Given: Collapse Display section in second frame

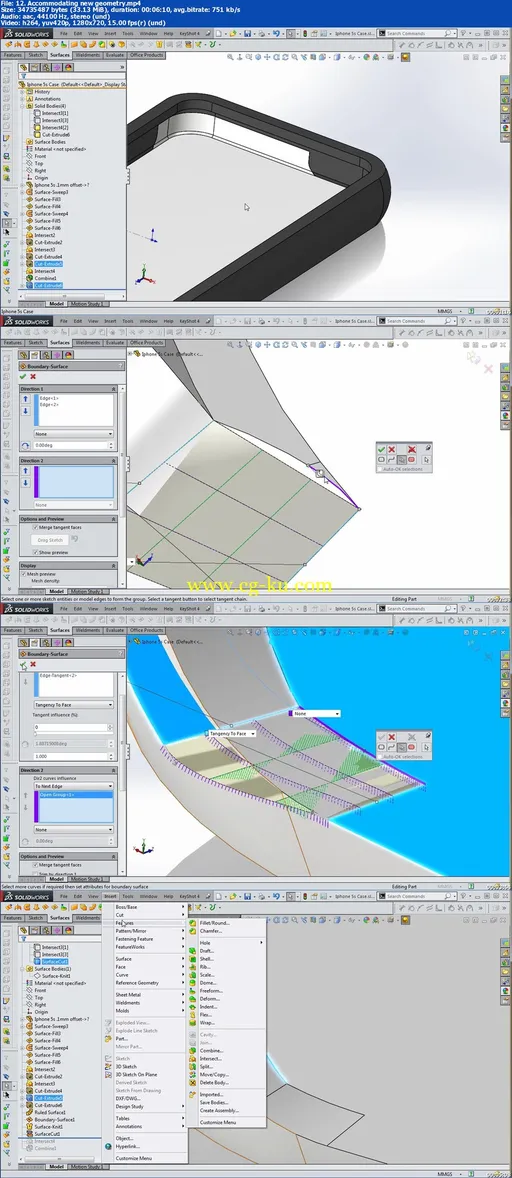Looking at the screenshot, I should pyautogui.click(x=113, y=566).
